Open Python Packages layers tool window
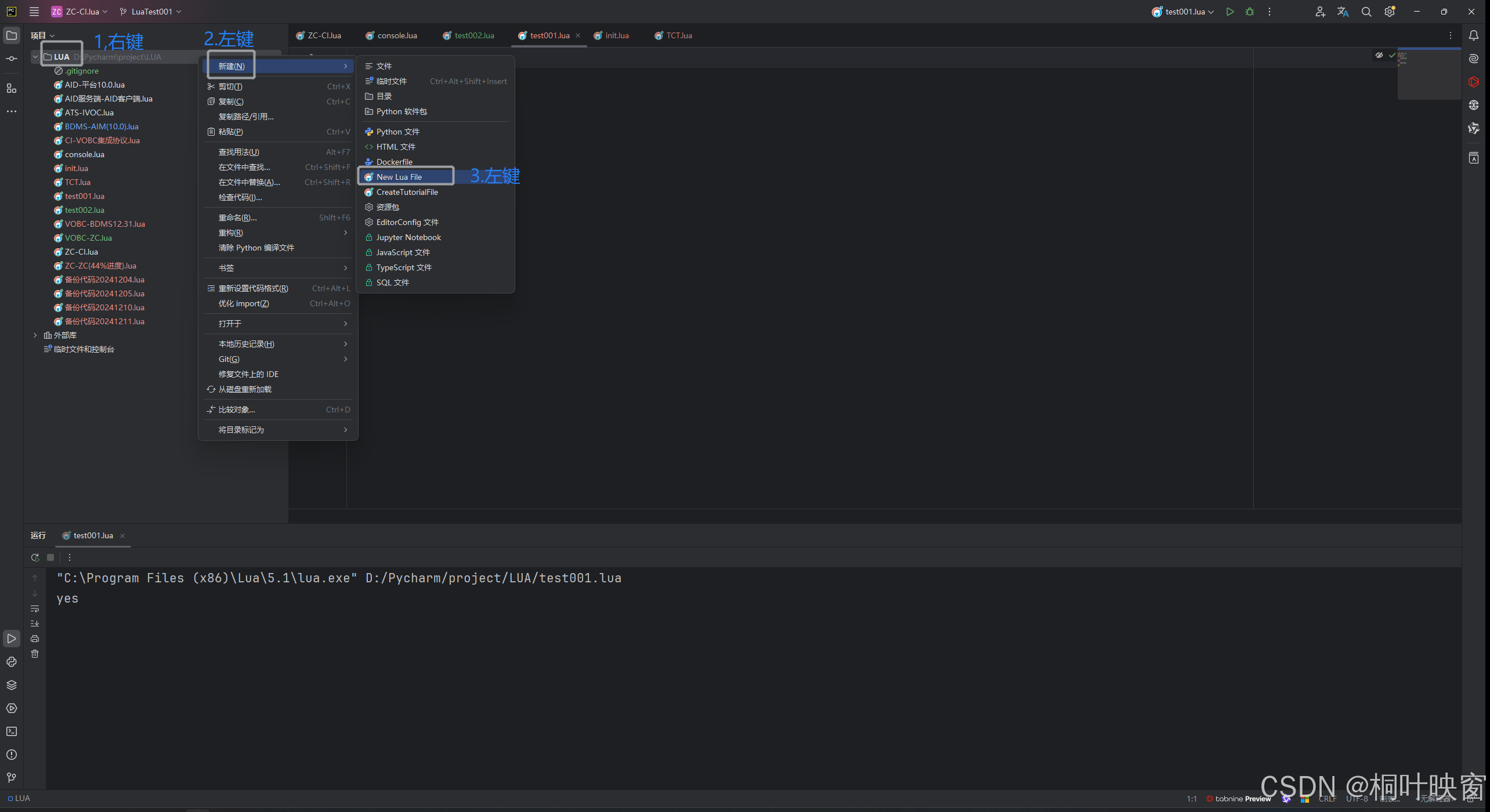Image resolution: width=1490 pixels, height=812 pixels. (x=12, y=685)
